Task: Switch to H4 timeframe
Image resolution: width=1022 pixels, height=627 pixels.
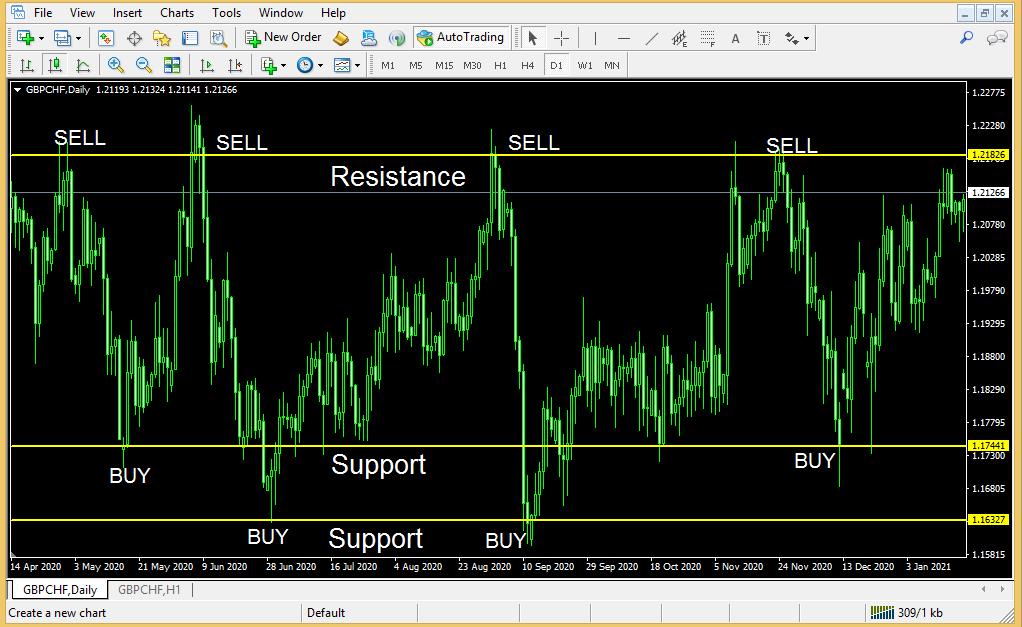Action: click(x=527, y=65)
